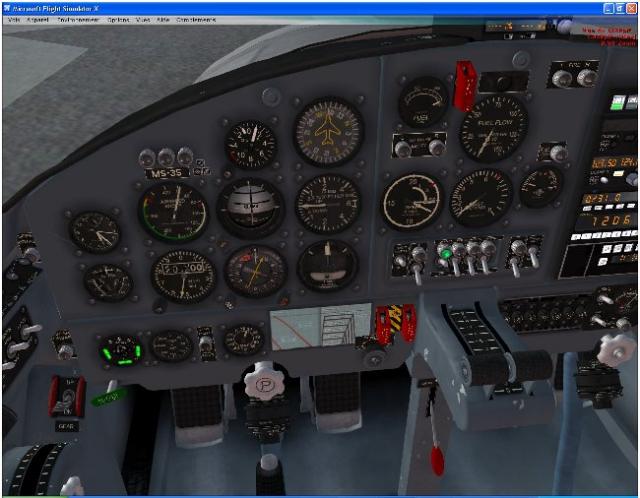Screen dimensions: 640x498
Task: Open the Aide menu
Action: [x=163, y=20]
